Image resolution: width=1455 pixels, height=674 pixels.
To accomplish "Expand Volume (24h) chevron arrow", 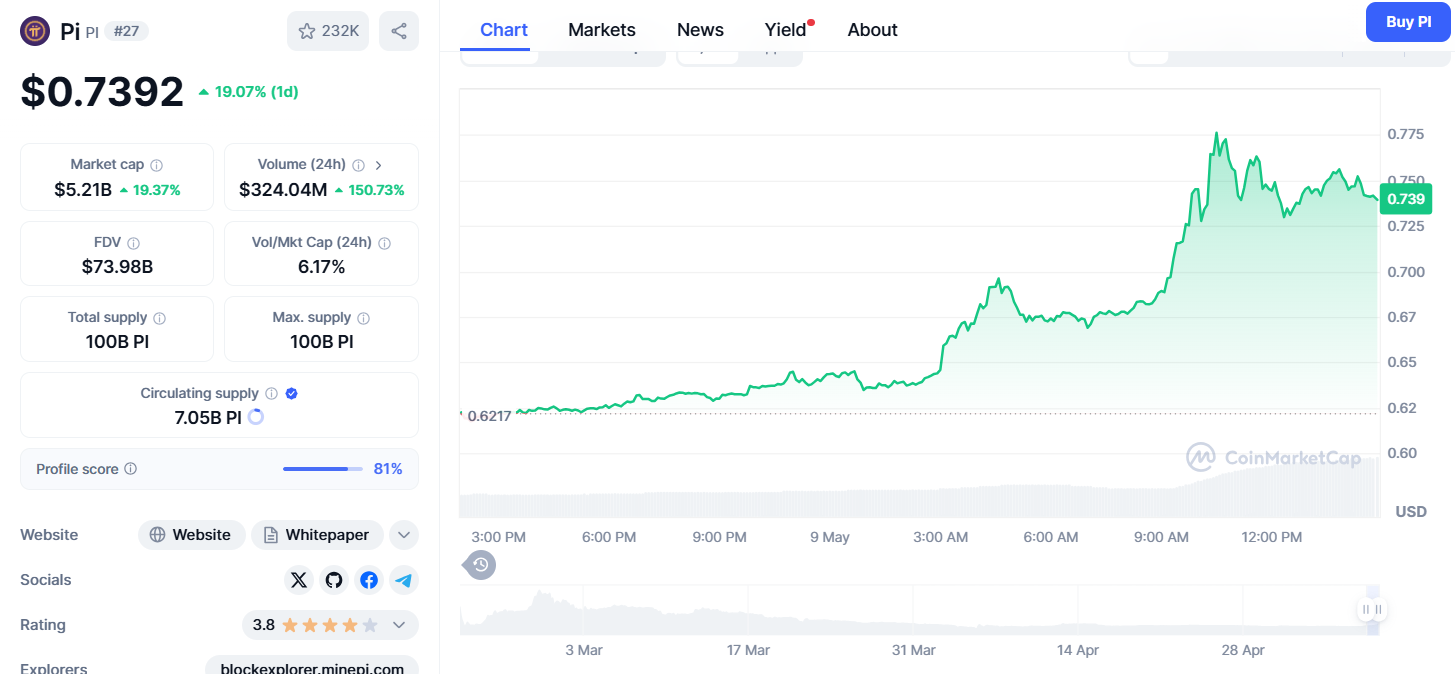I will (379, 165).
